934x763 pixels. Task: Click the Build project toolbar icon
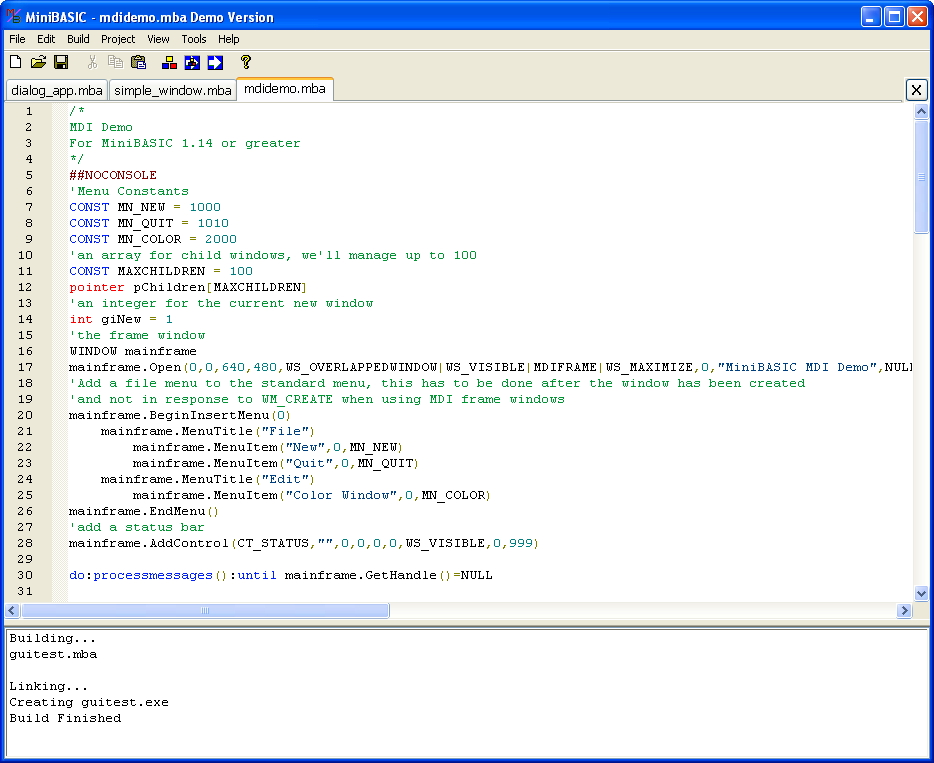coord(169,62)
